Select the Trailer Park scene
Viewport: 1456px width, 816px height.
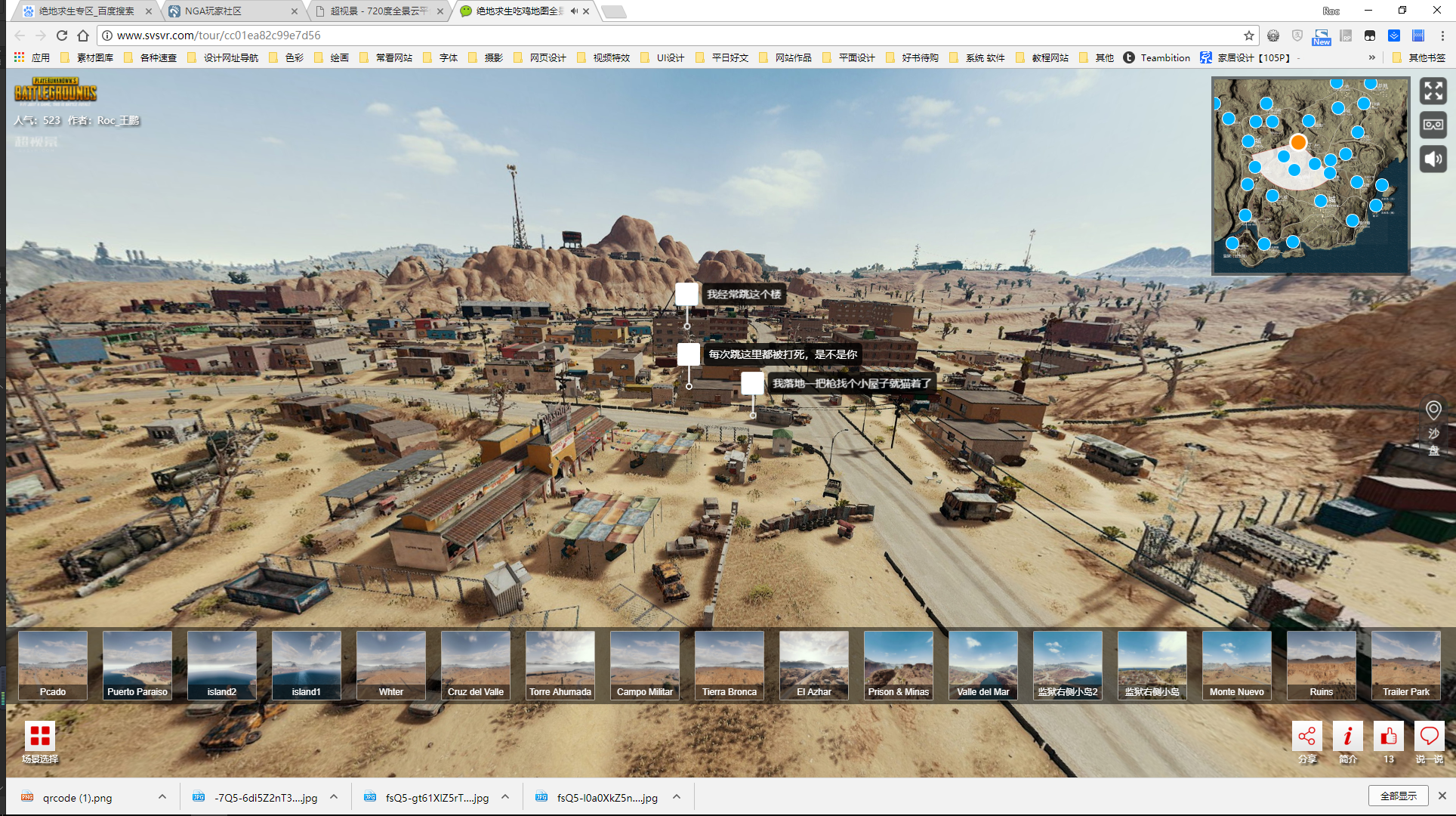click(1406, 666)
